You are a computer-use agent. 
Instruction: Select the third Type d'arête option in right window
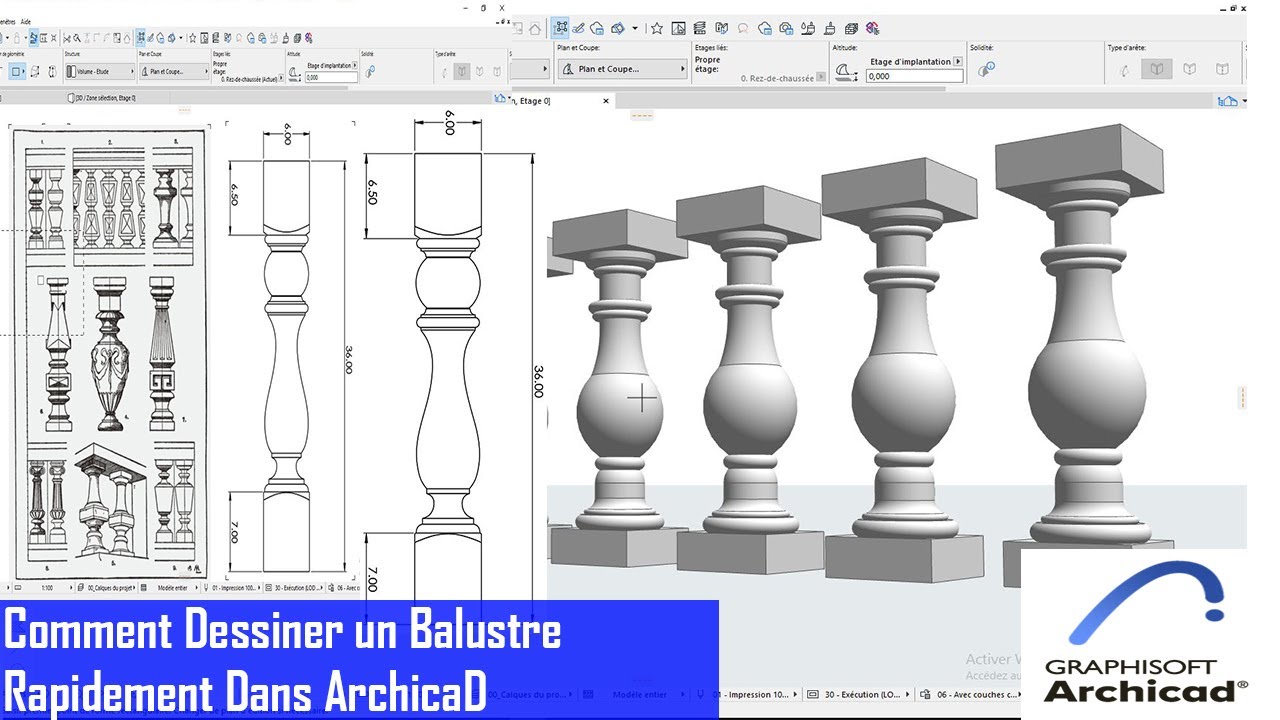tap(1190, 69)
